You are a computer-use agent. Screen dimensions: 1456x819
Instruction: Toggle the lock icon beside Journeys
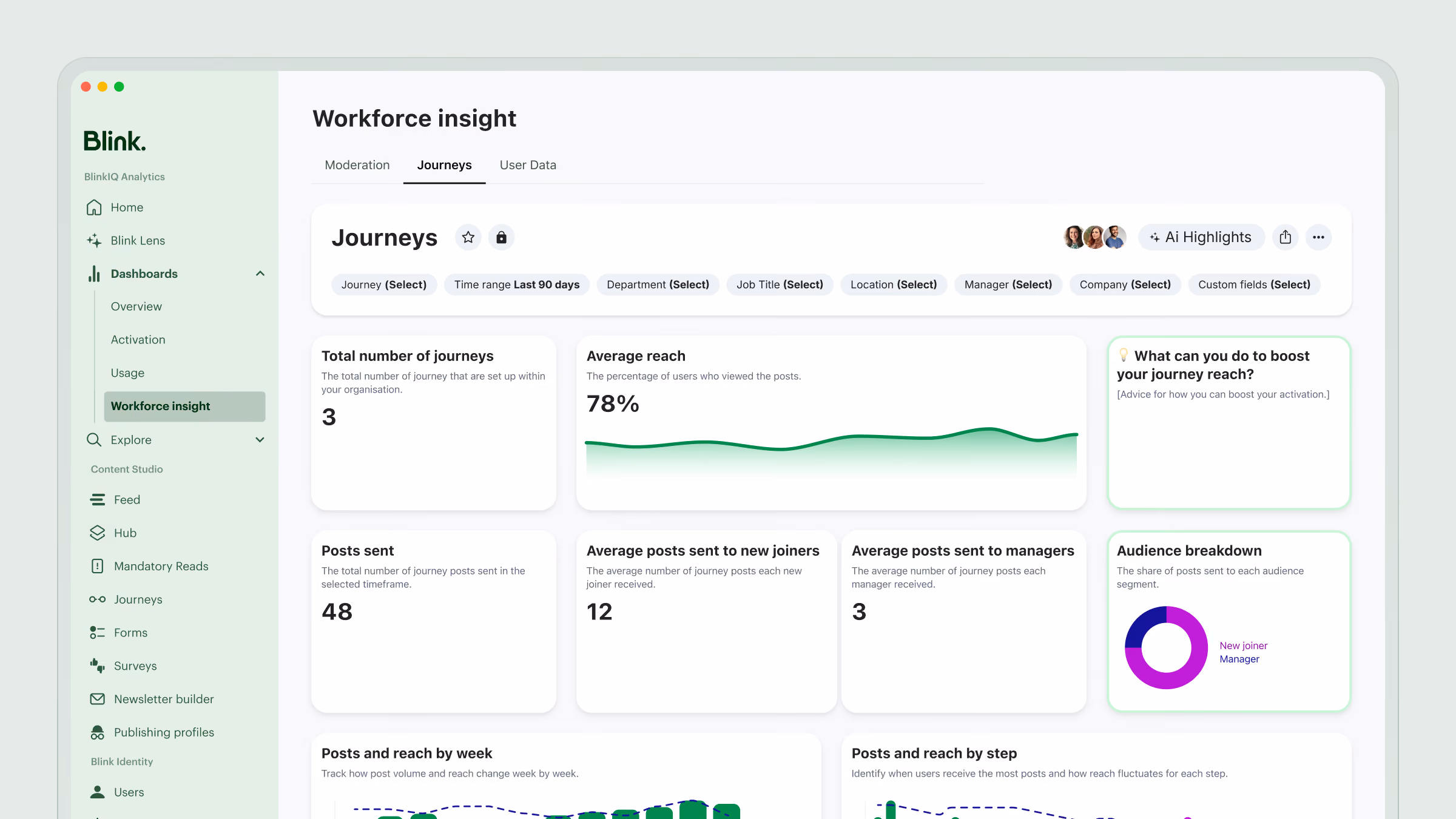pos(501,237)
